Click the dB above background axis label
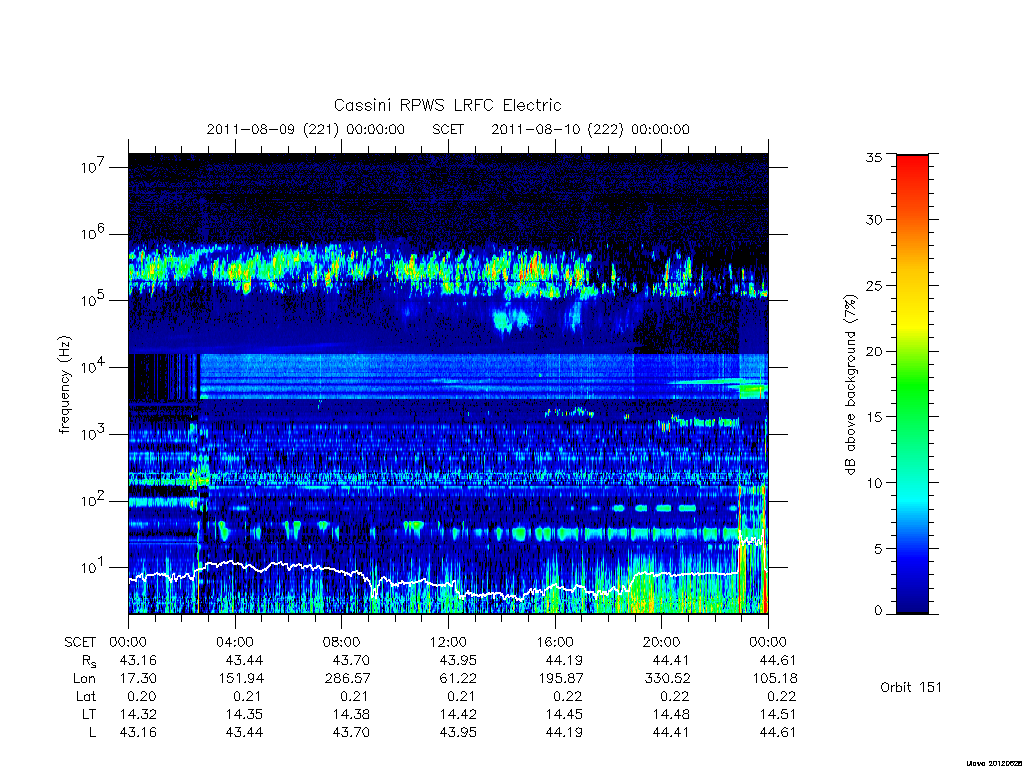The width and height of the screenshot is (1024, 768). (850, 384)
